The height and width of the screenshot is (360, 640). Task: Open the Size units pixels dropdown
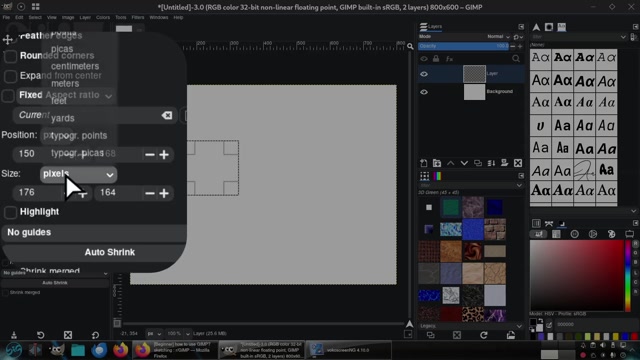click(x=78, y=174)
